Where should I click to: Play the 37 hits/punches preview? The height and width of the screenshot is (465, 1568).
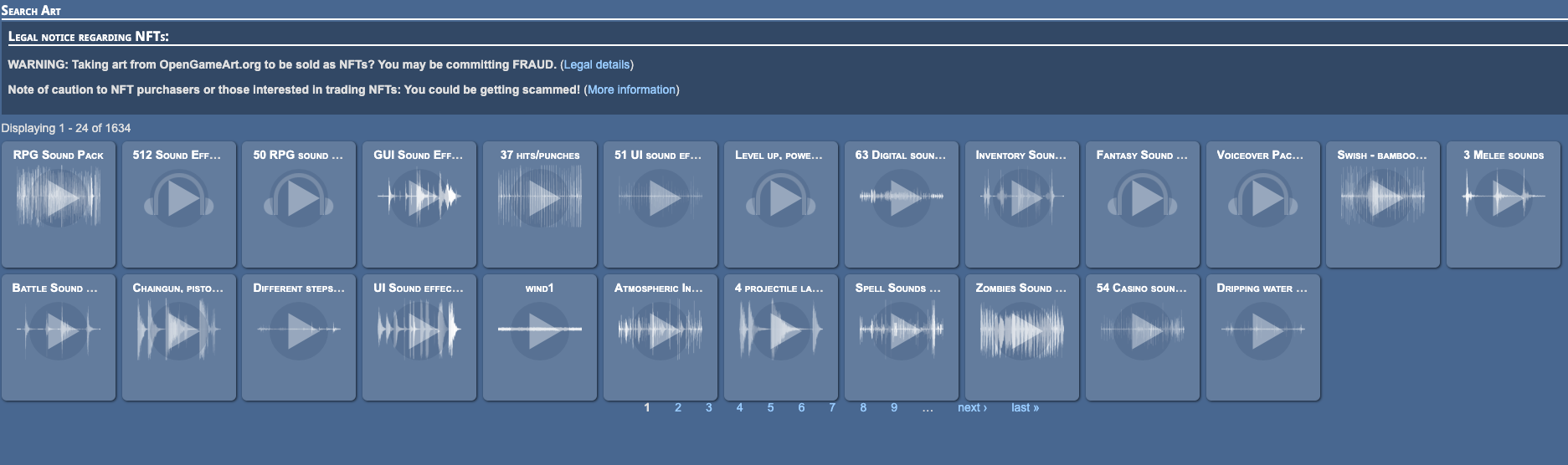click(540, 197)
